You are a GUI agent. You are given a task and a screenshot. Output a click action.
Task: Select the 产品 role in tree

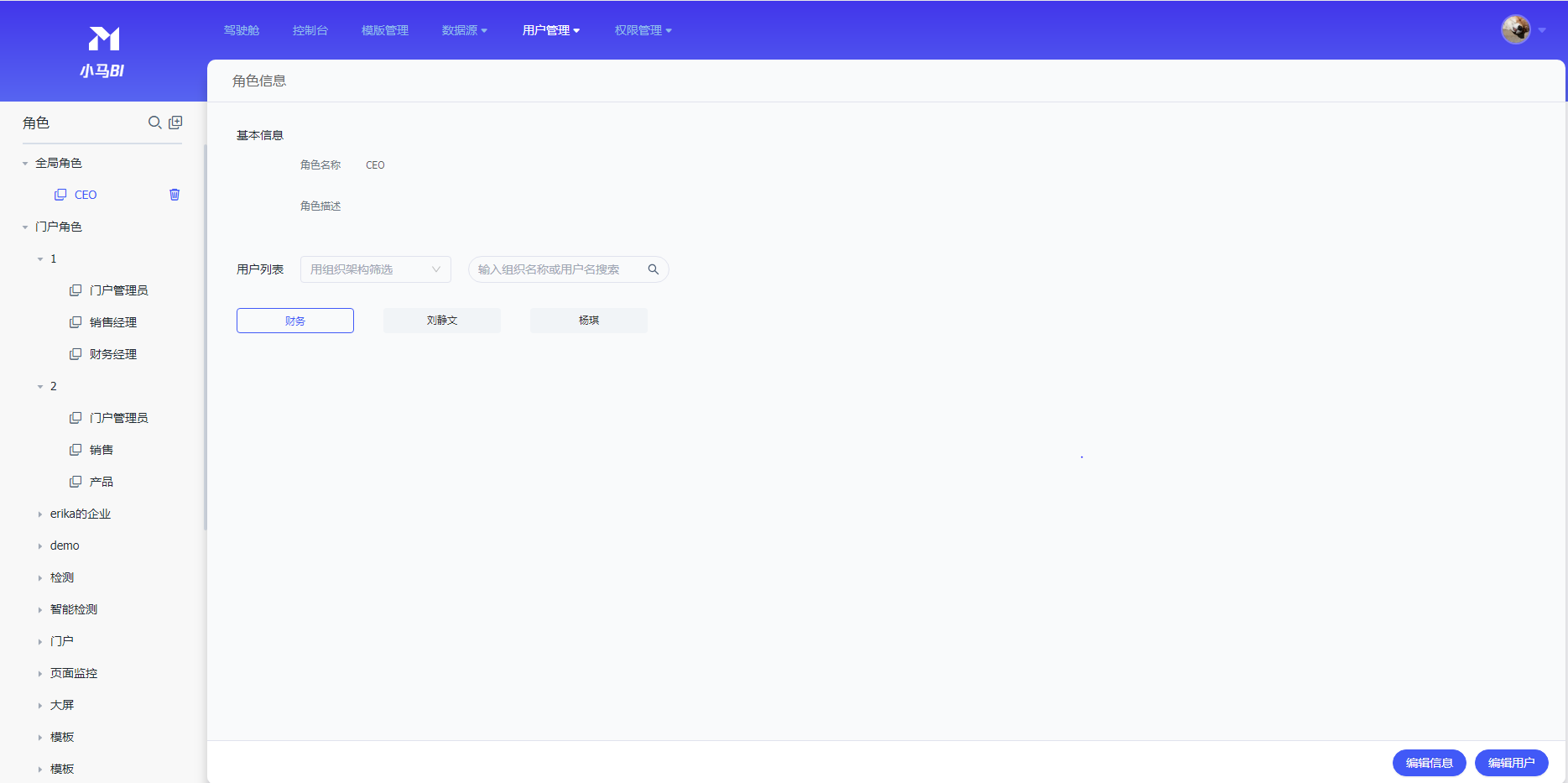102,482
